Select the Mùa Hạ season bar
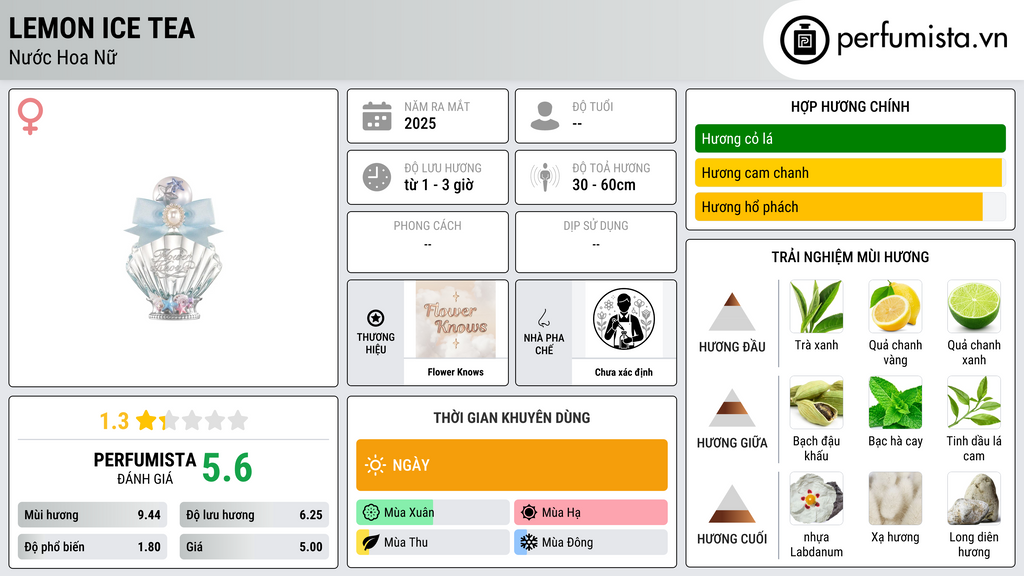Screen dimensions: 1024x576 point(591,513)
